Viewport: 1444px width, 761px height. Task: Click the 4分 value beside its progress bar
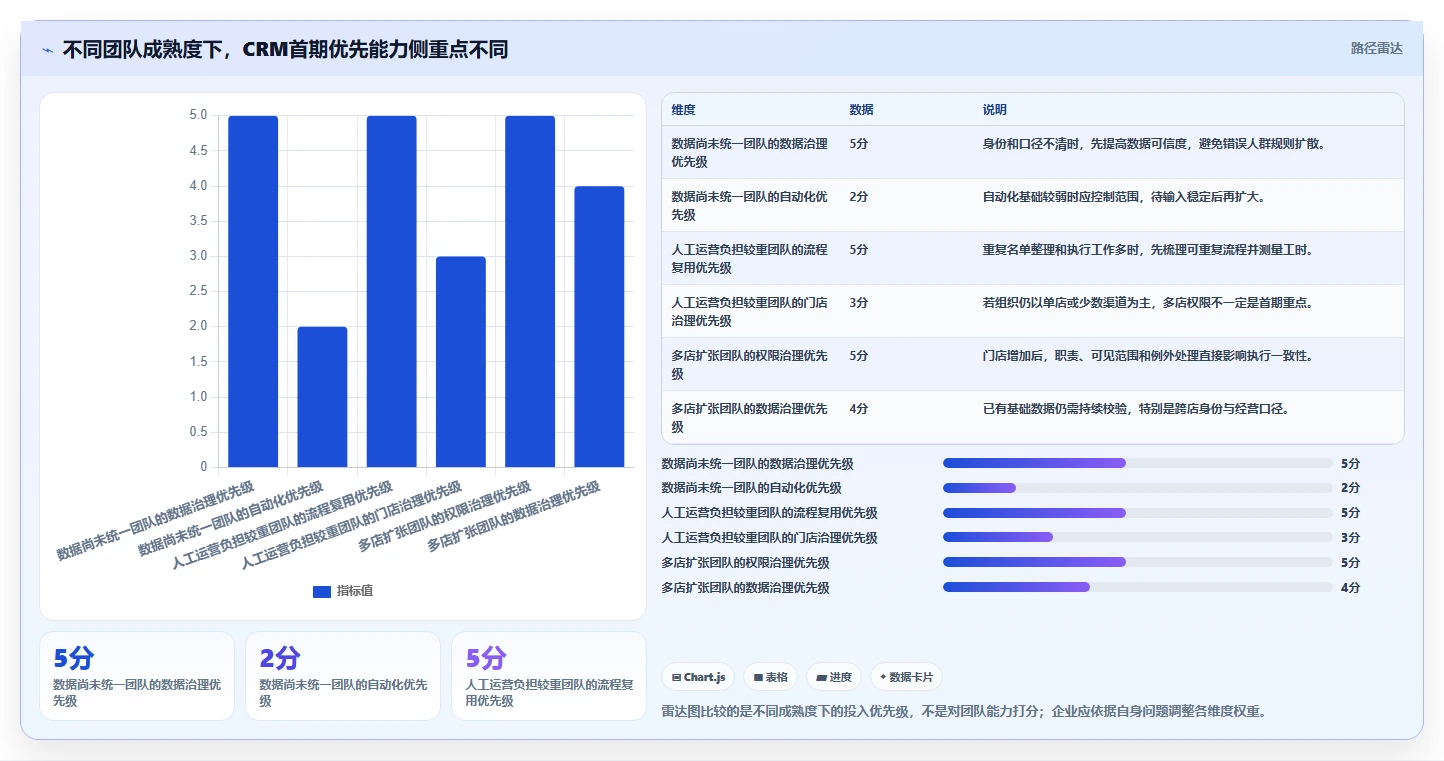tap(1350, 588)
